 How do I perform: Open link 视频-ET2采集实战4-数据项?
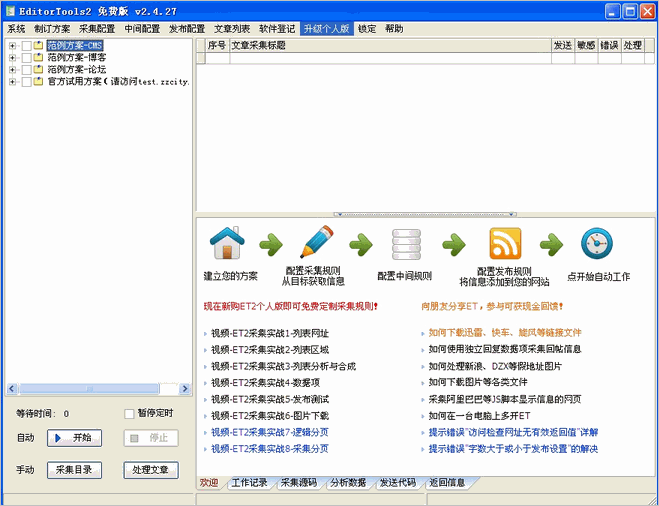(x=266, y=382)
